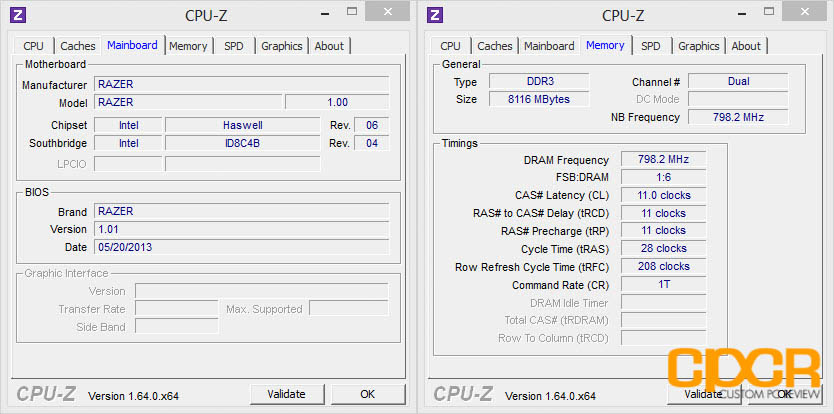Viewport: 834px width, 414px height.
Task: Click the memory Type value DDR3
Action: [539, 81]
